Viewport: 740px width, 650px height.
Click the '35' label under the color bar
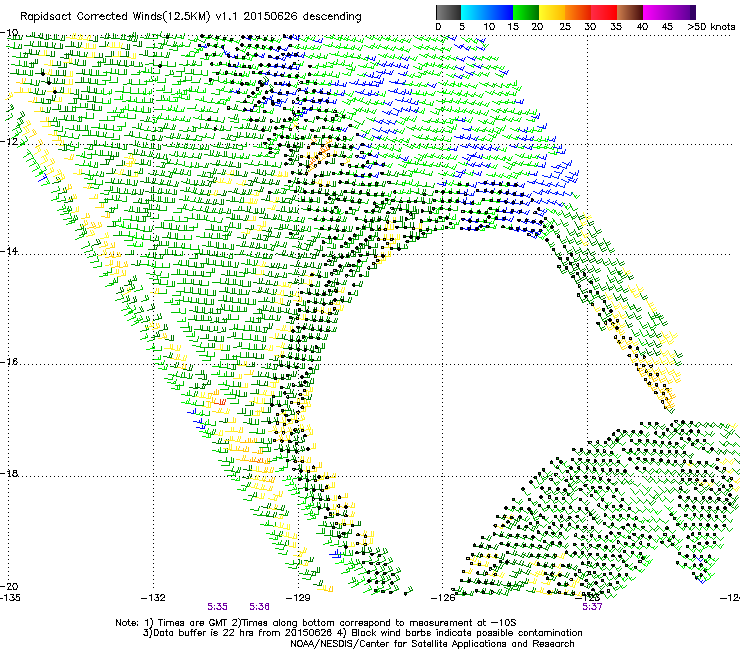pos(616,27)
